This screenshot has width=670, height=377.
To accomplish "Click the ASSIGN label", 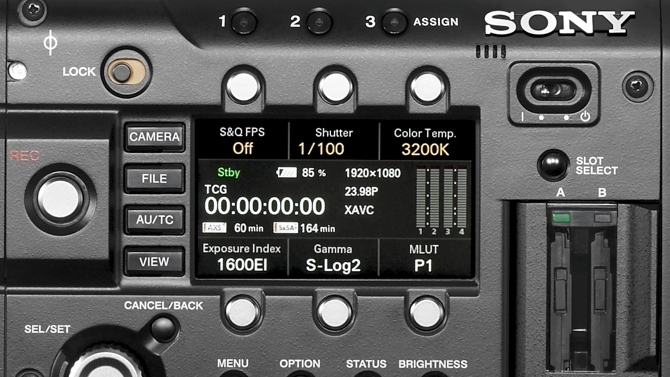I will 436,22.
